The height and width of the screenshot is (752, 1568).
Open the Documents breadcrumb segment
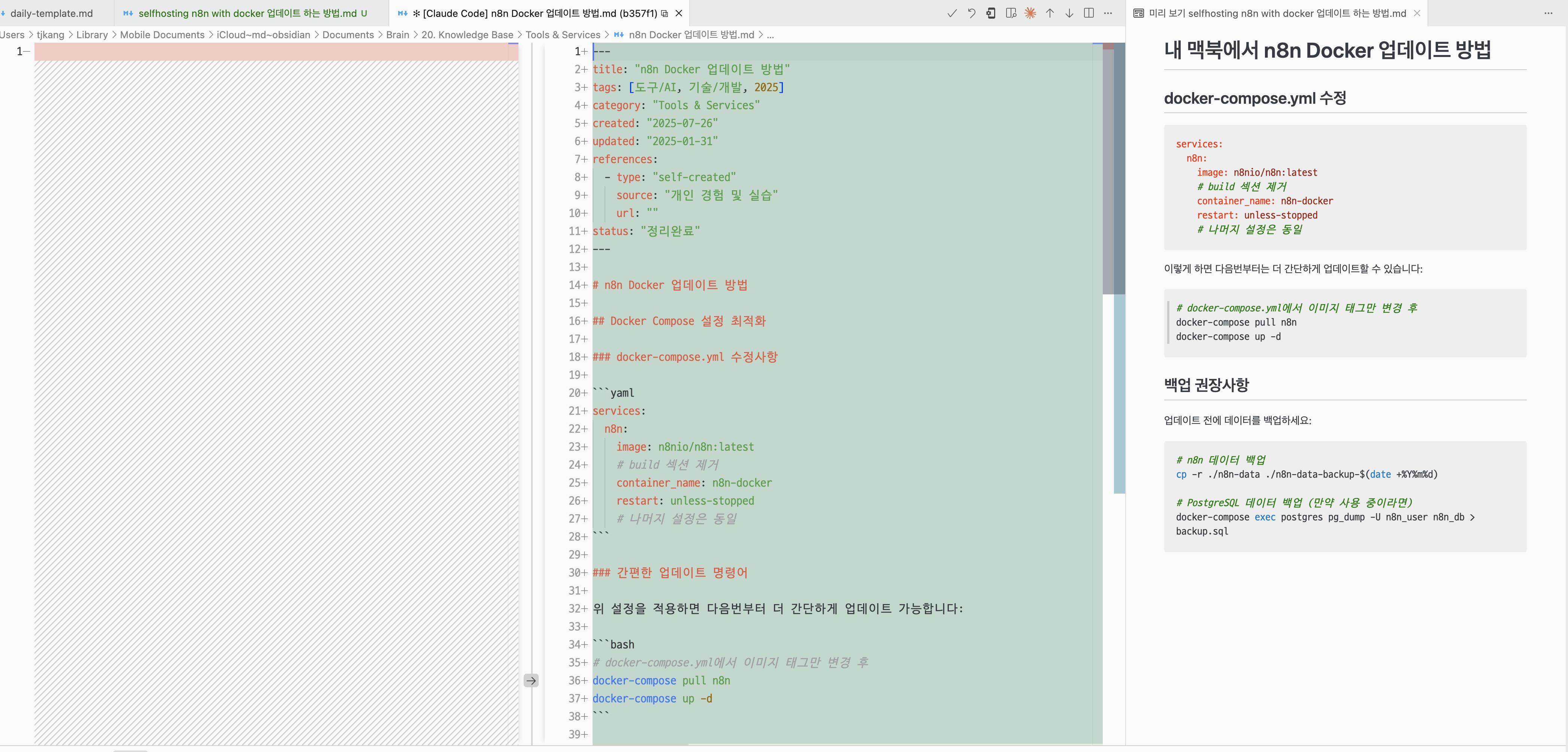[x=348, y=35]
